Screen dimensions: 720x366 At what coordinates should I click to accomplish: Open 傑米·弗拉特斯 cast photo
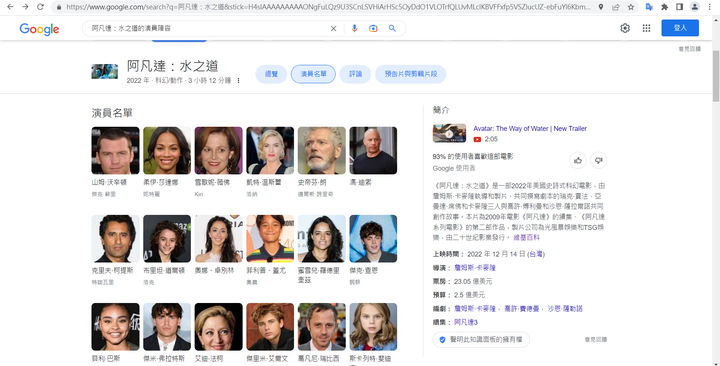(x=167, y=327)
